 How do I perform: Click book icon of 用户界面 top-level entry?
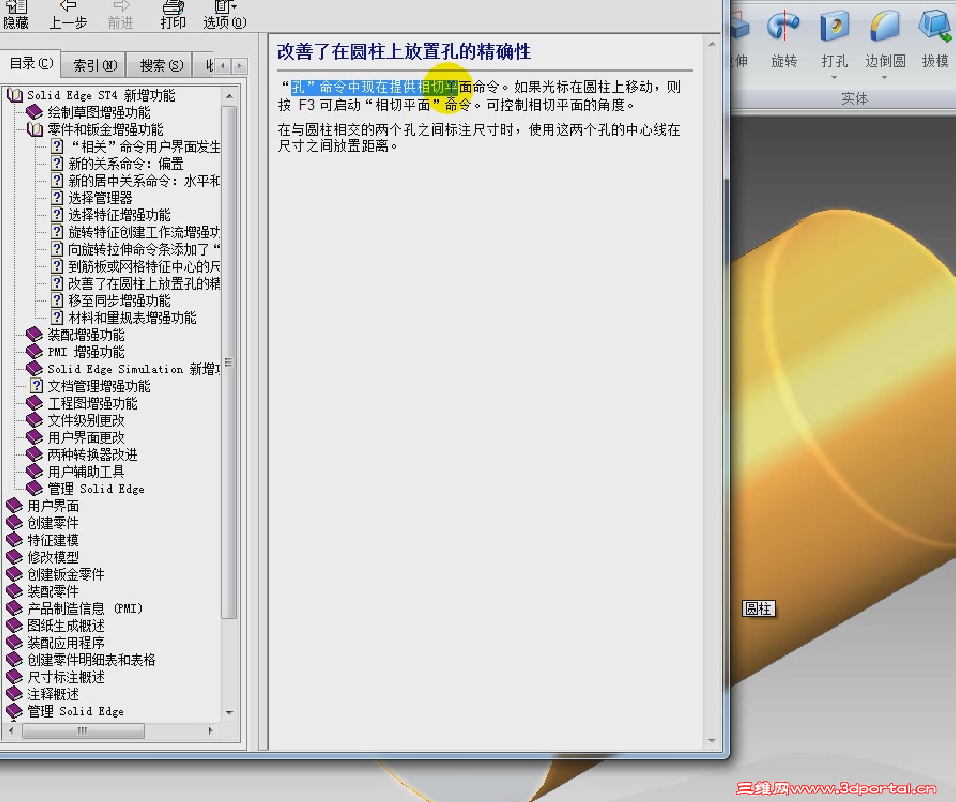[14, 506]
